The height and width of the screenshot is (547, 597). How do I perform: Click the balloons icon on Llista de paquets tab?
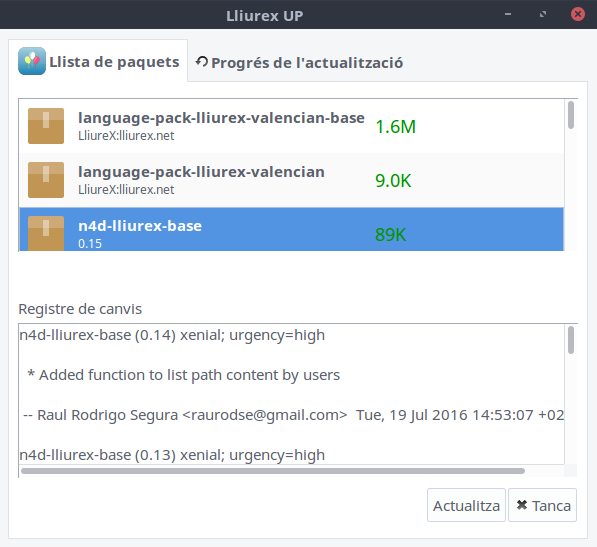coord(32,61)
